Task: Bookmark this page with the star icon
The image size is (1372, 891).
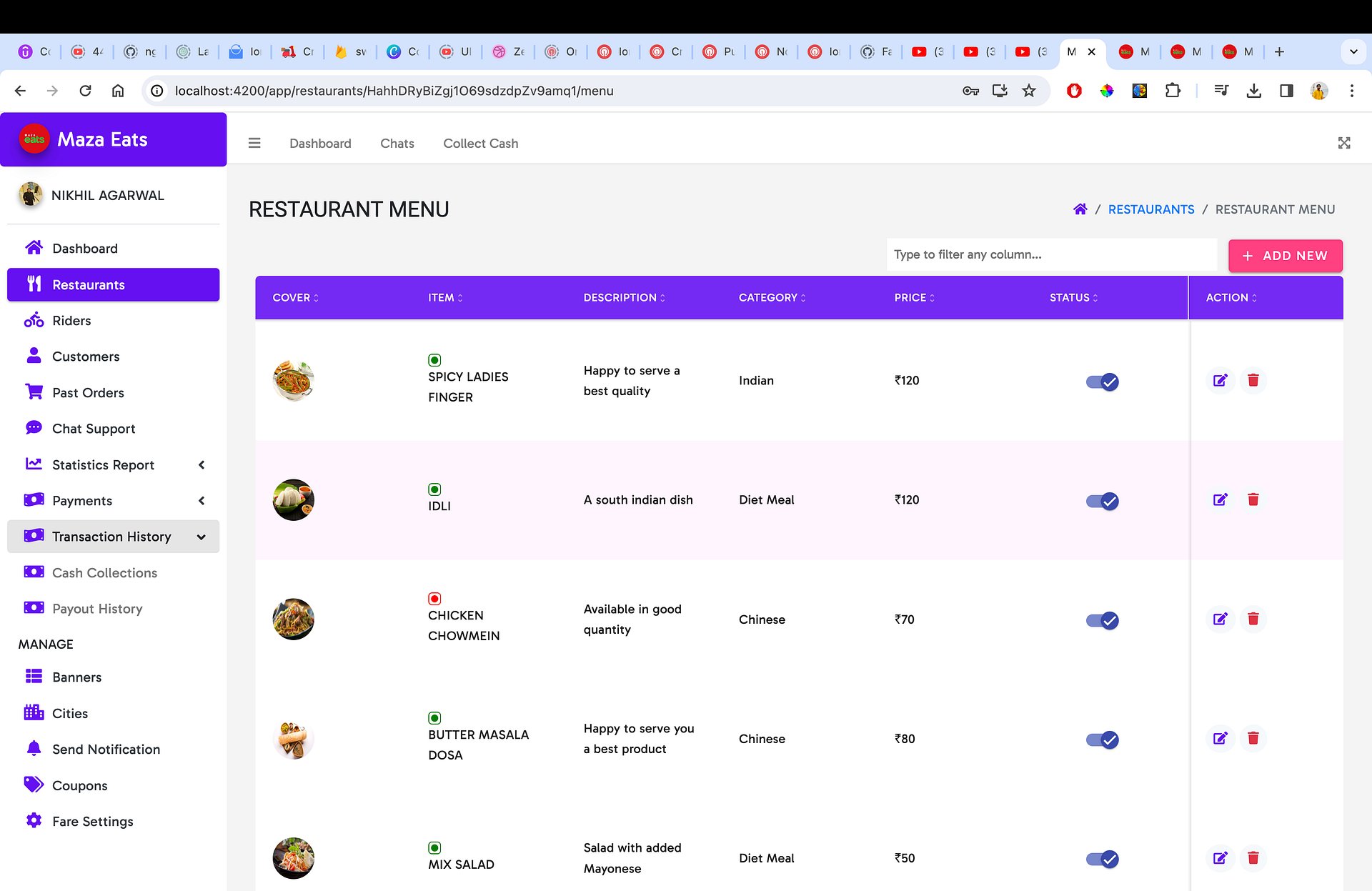Action: click(x=1028, y=91)
